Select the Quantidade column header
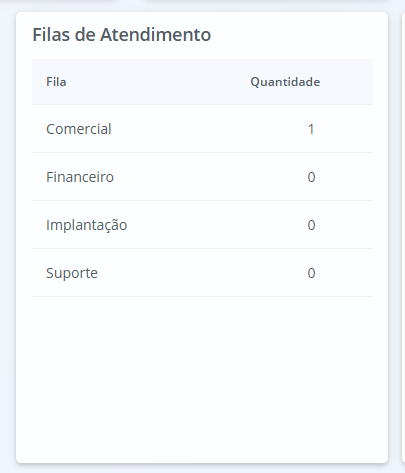The height and width of the screenshot is (473, 405). (285, 82)
